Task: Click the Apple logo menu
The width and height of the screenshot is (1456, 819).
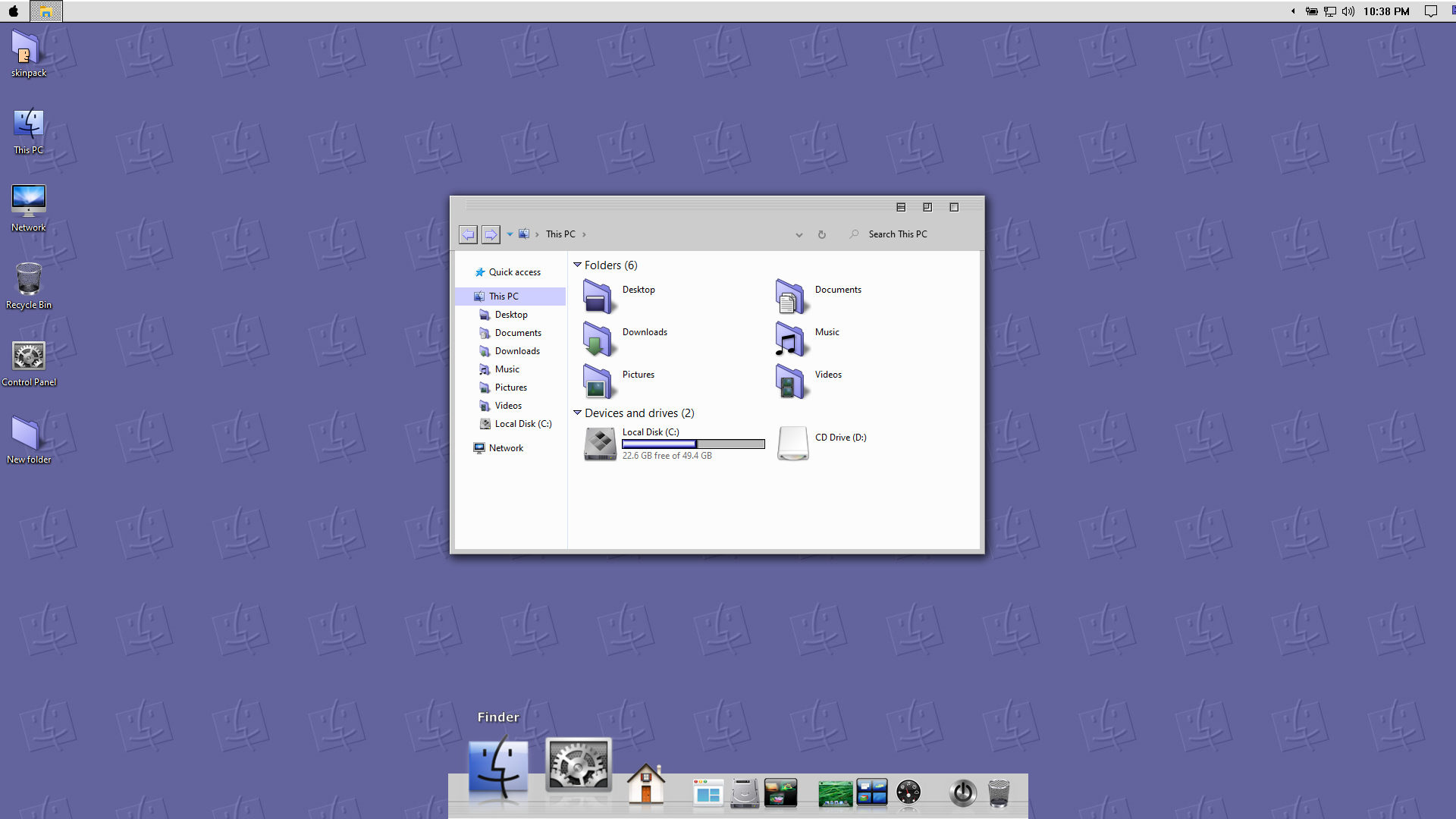Action: 14,11
